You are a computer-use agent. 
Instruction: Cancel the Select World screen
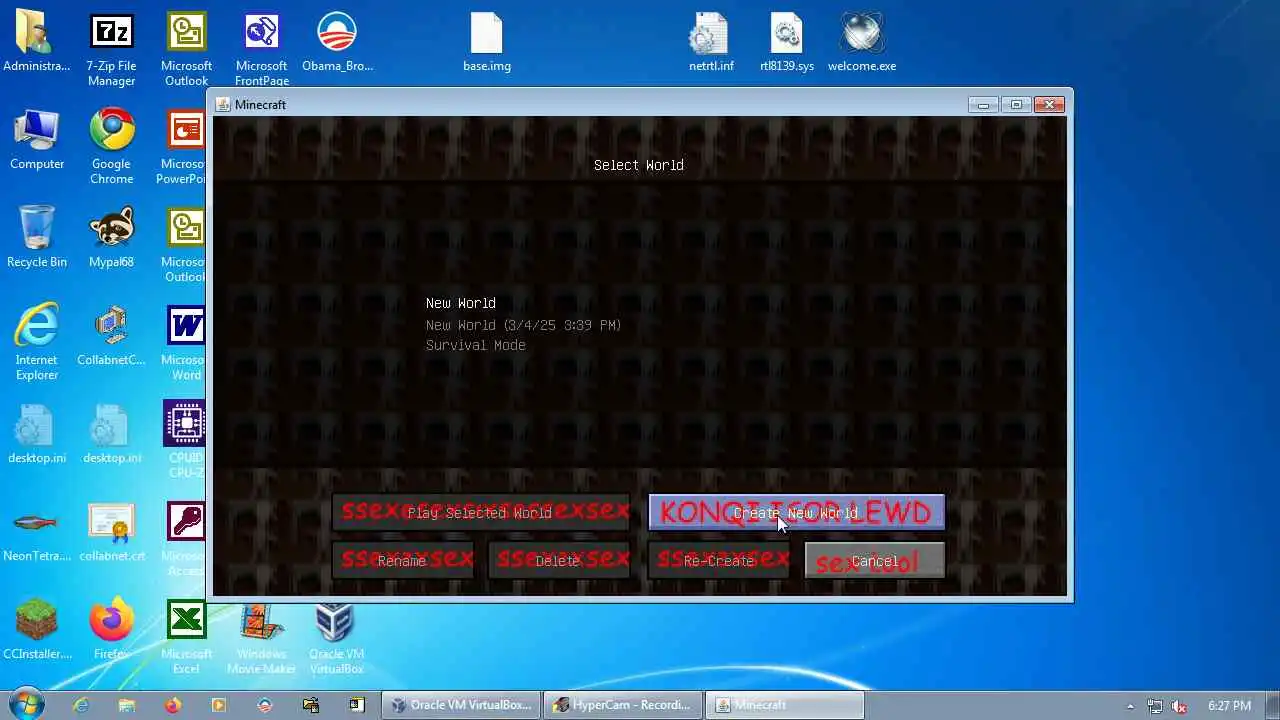click(875, 561)
